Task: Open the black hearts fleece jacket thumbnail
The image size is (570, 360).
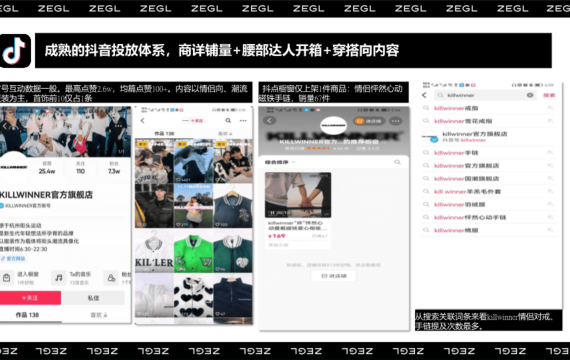Action: pos(193,295)
